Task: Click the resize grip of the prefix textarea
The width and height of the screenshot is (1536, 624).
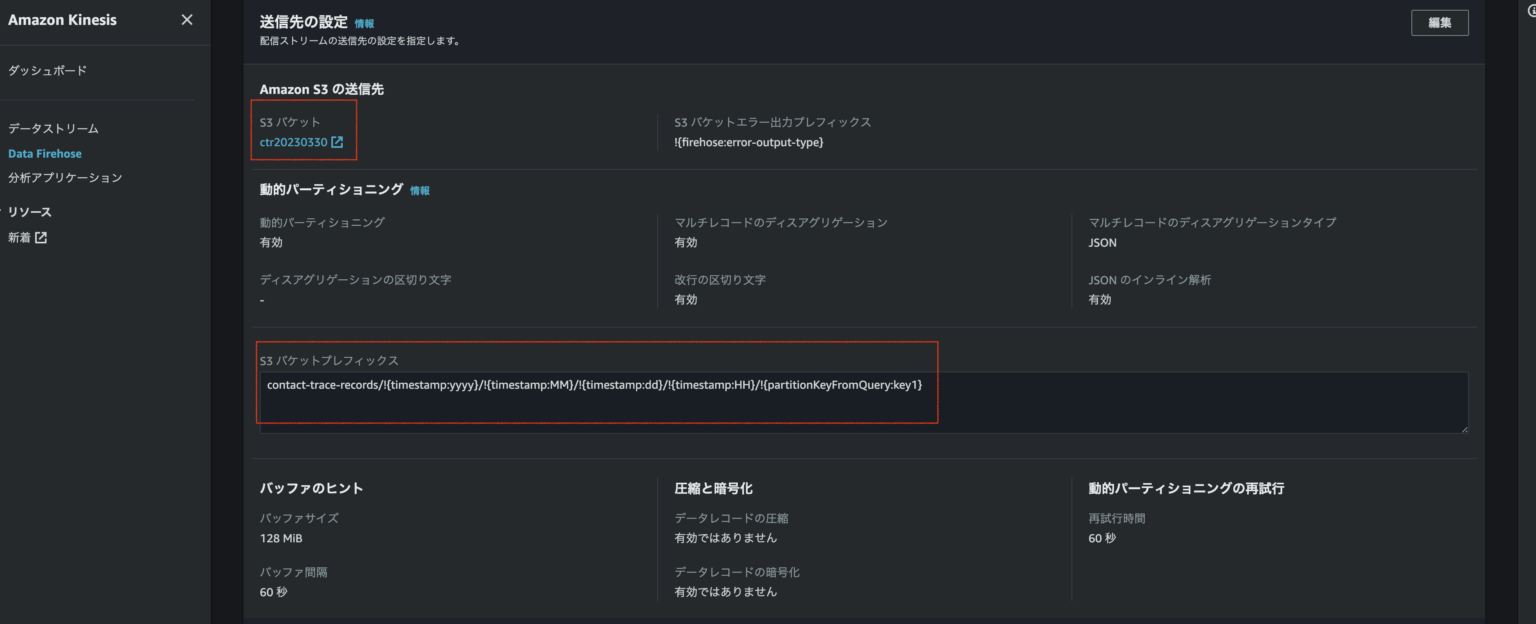Action: (x=1462, y=428)
